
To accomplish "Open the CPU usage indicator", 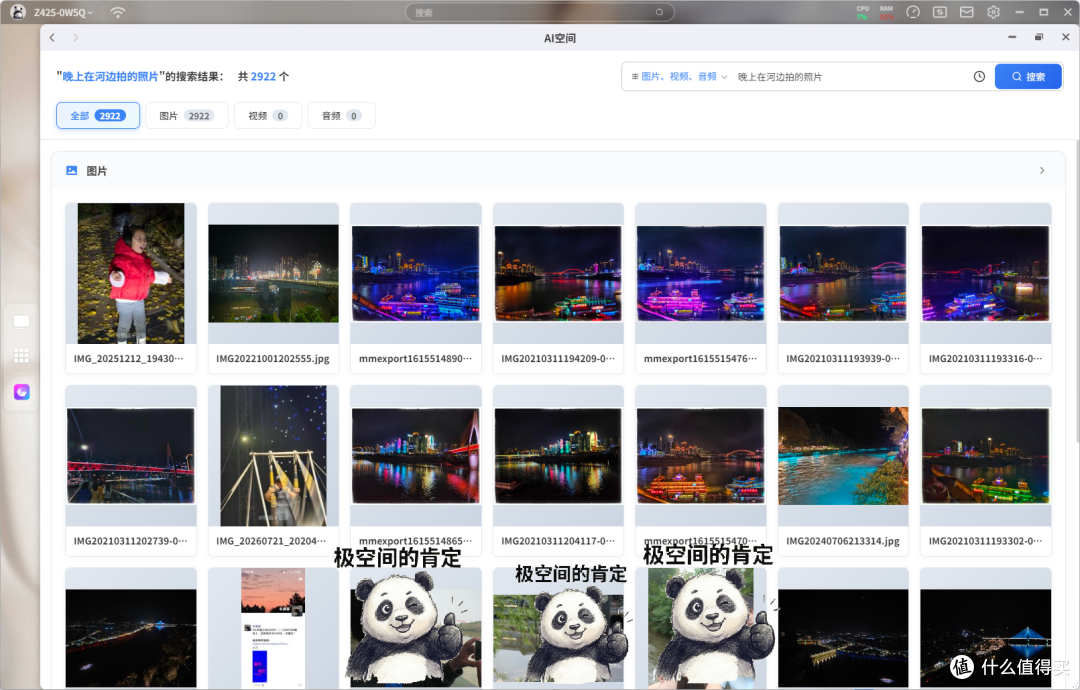I will [x=862, y=12].
